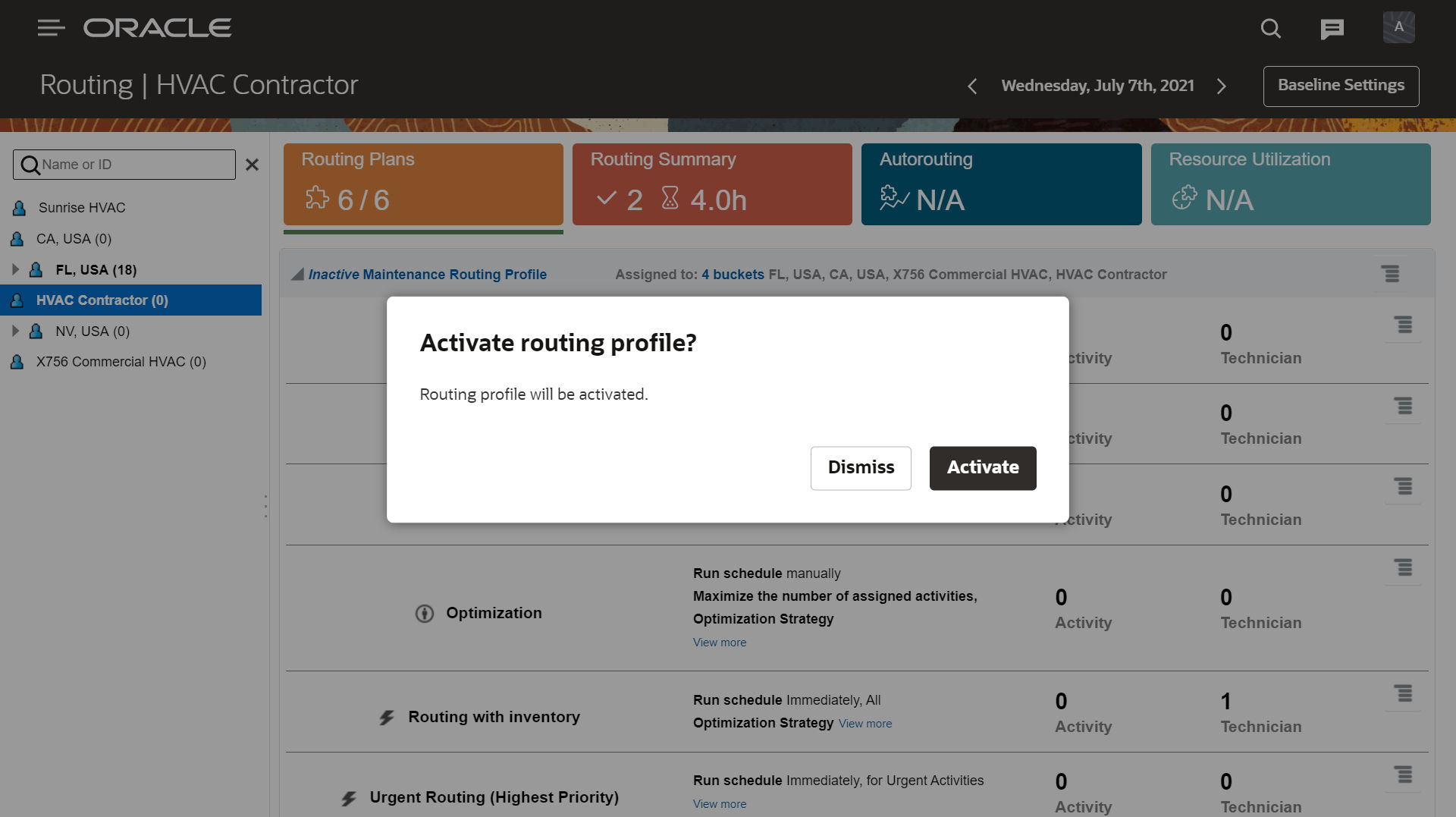Click View more under Optimization Strategy

coord(720,643)
